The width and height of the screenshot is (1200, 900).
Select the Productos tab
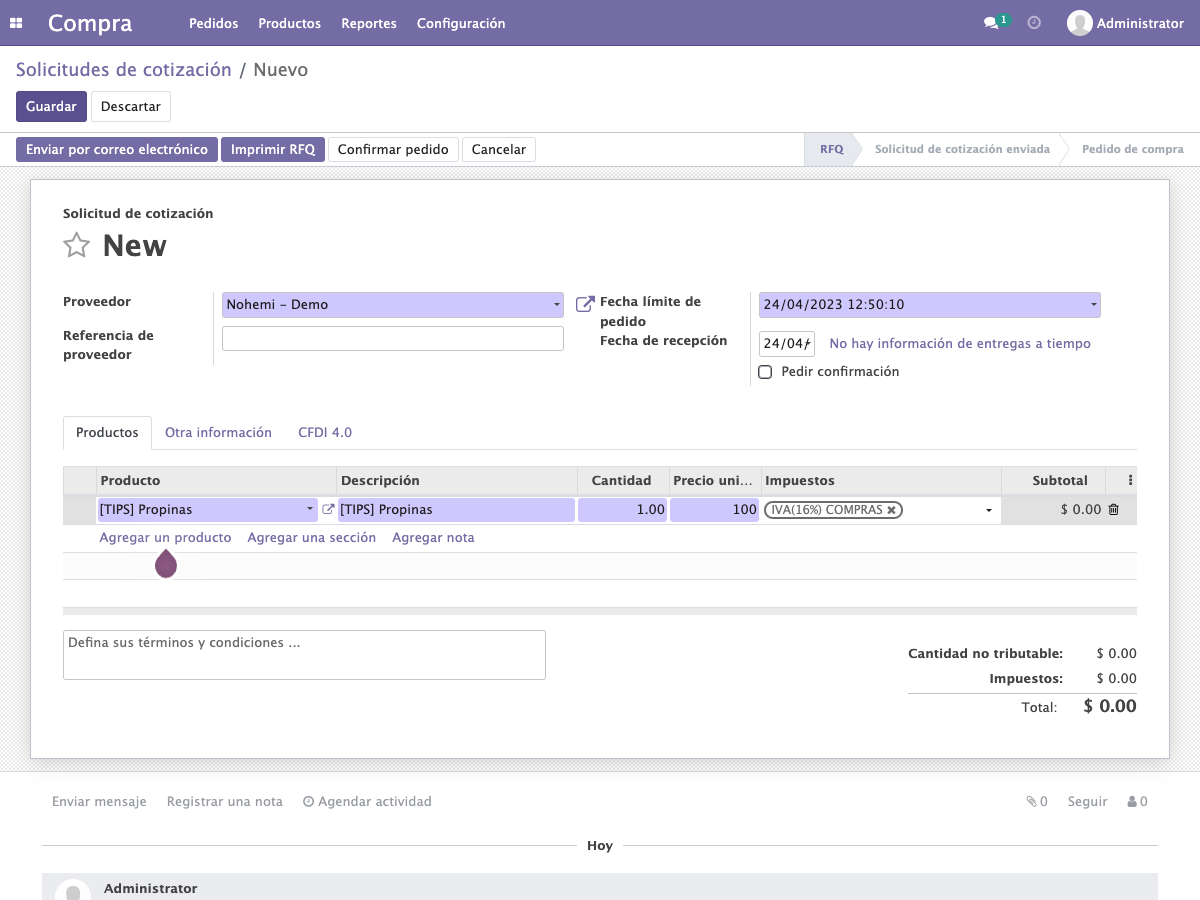tap(107, 433)
